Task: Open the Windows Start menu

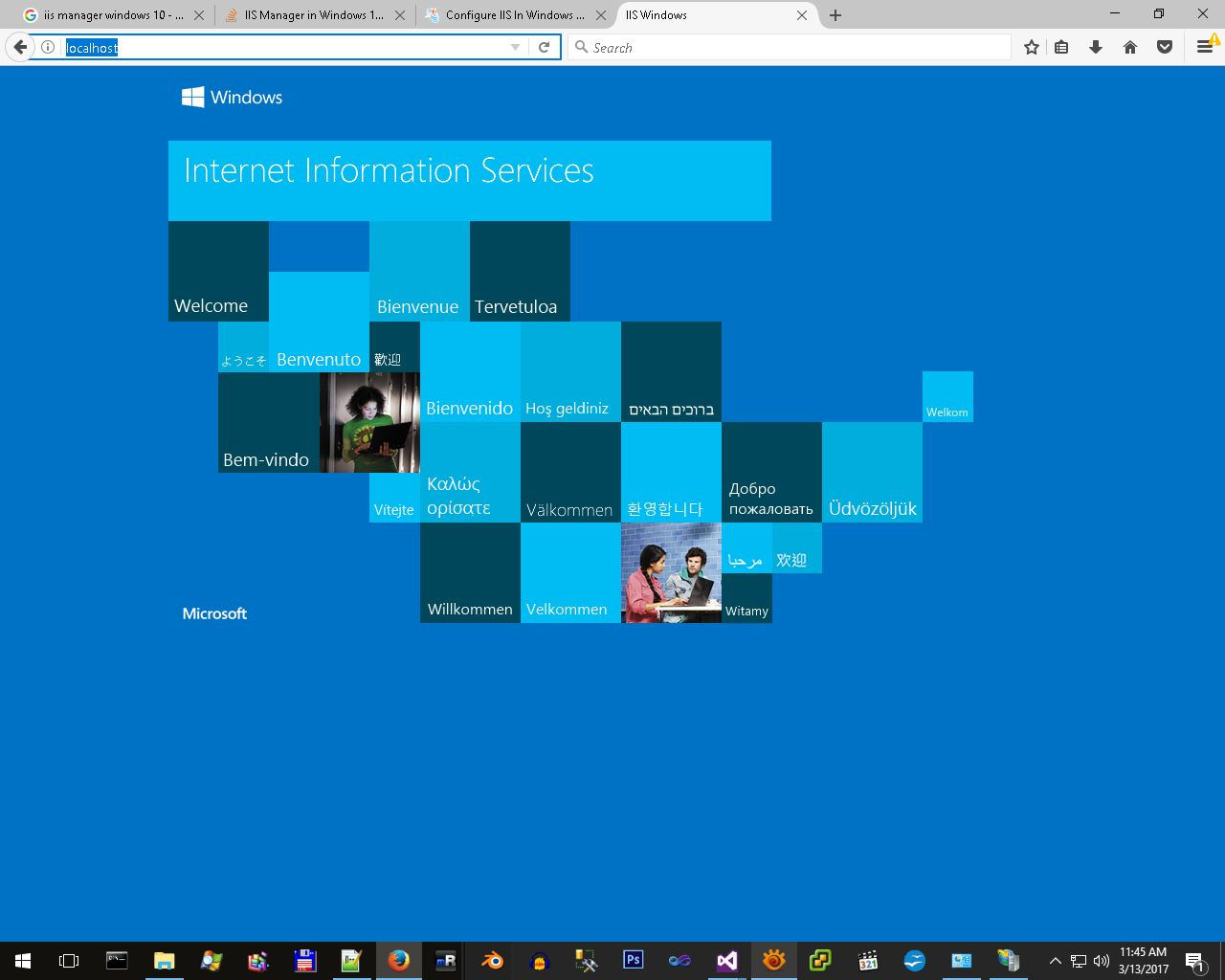Action: [x=23, y=961]
